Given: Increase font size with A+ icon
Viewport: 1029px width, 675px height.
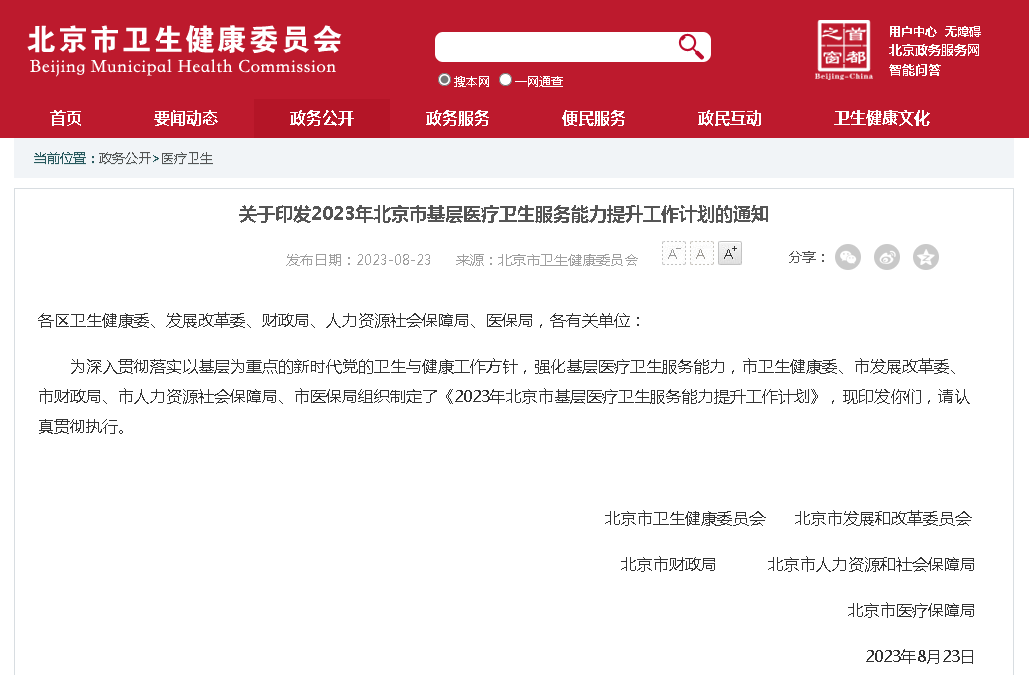Looking at the screenshot, I should point(730,253).
